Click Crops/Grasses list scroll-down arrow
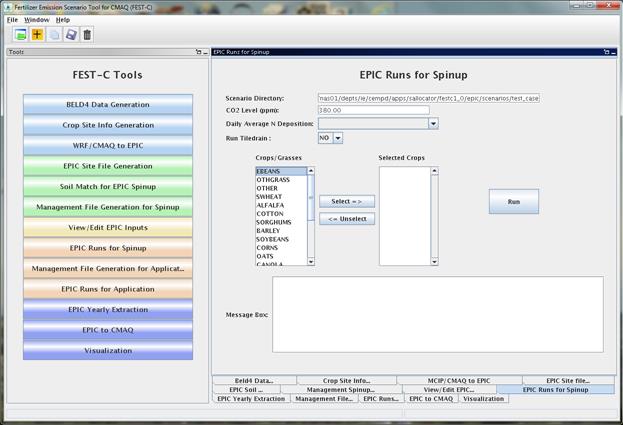This screenshot has height=425, width=623. 311,261
